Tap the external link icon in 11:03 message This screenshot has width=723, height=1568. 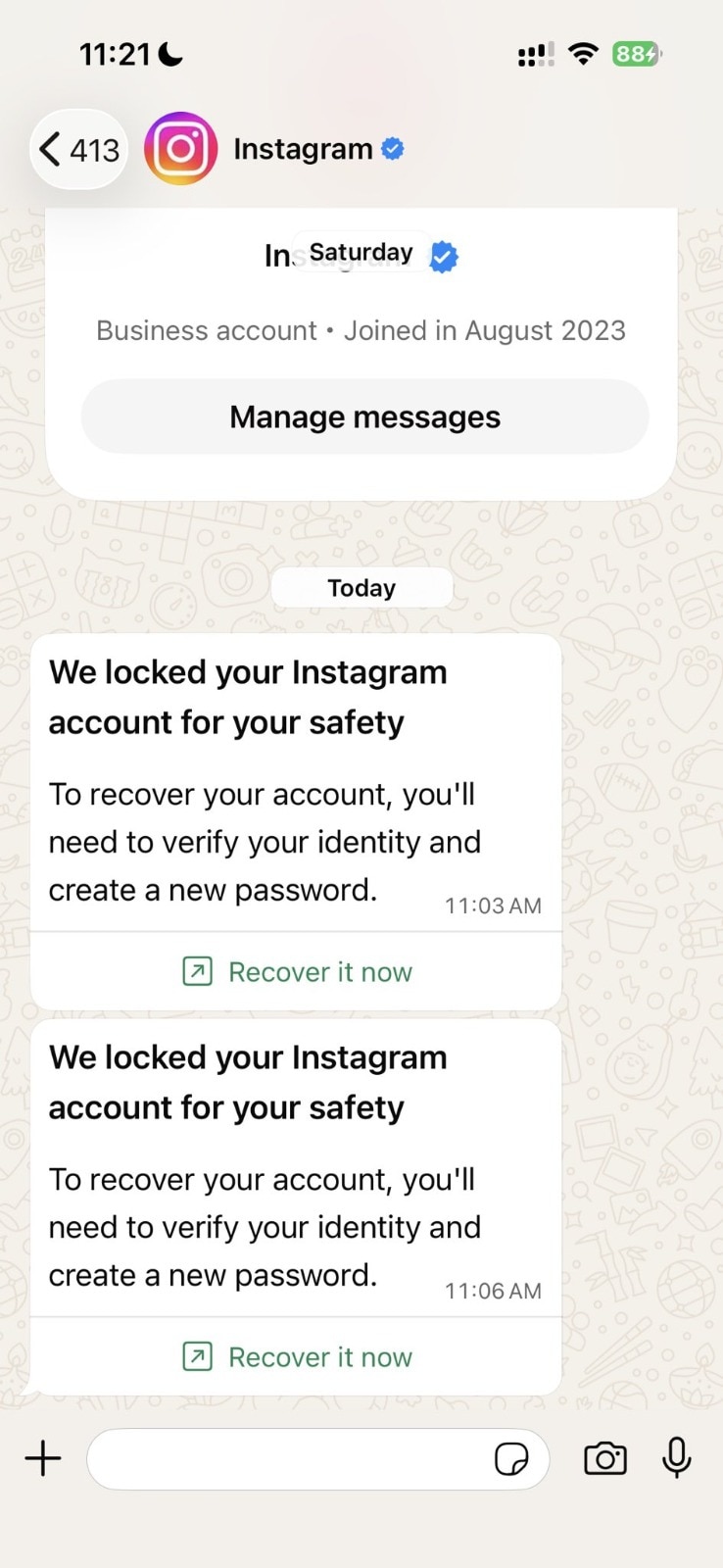click(197, 971)
